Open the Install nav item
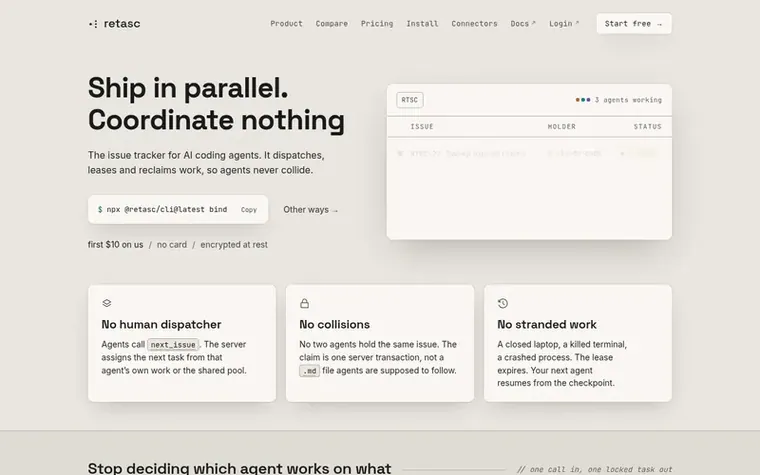The image size is (760, 475). 422,23
